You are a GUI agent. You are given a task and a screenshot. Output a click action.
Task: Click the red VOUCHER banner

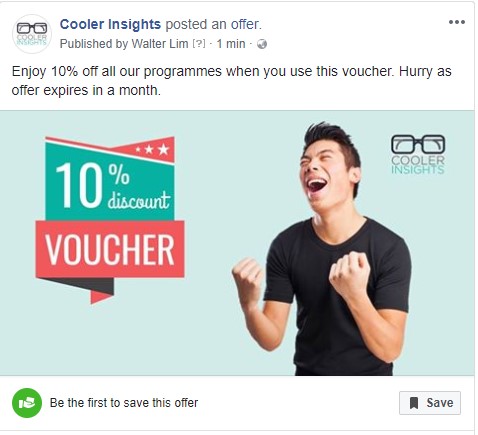[110, 249]
